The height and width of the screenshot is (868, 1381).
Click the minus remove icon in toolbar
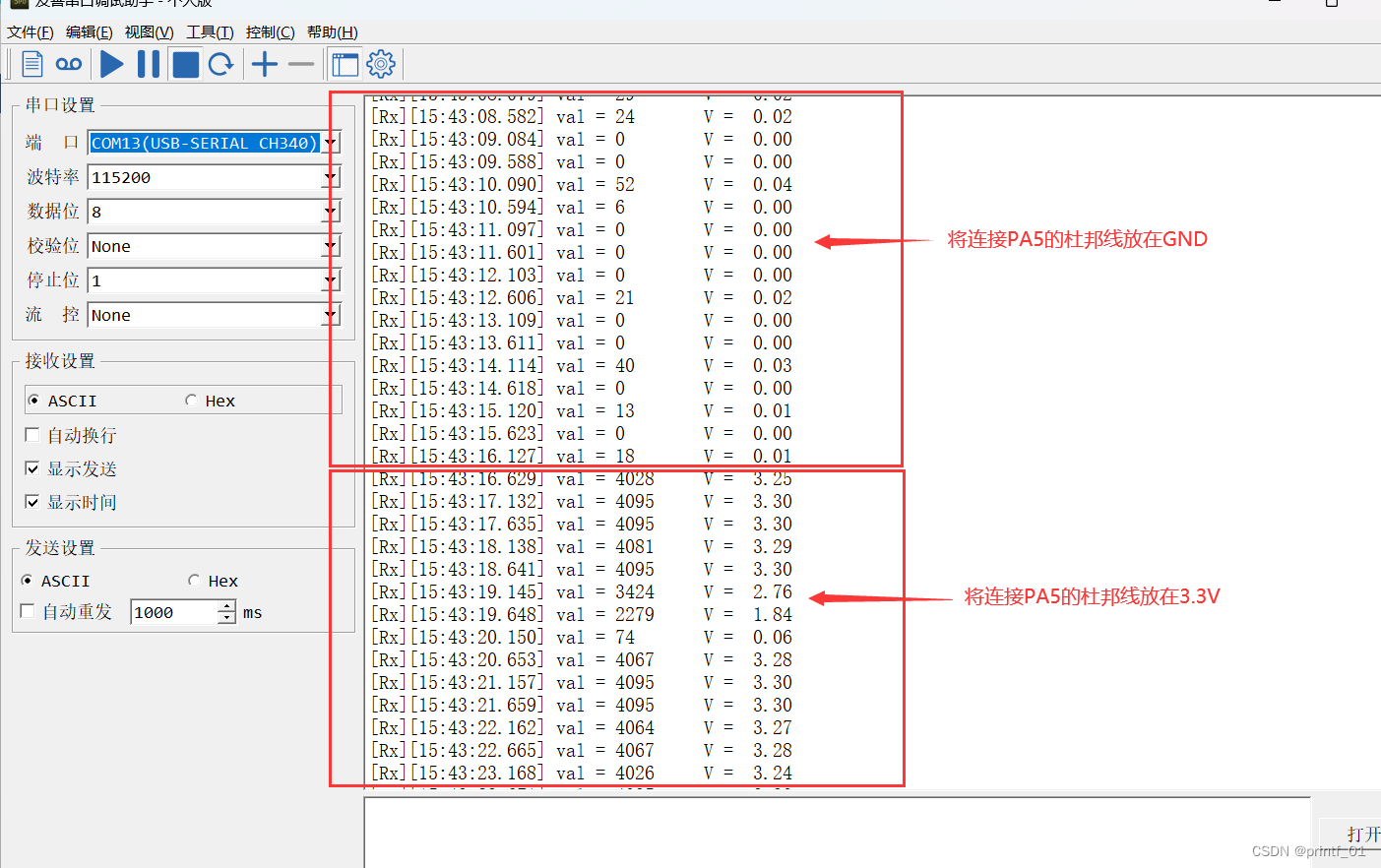coord(301,65)
